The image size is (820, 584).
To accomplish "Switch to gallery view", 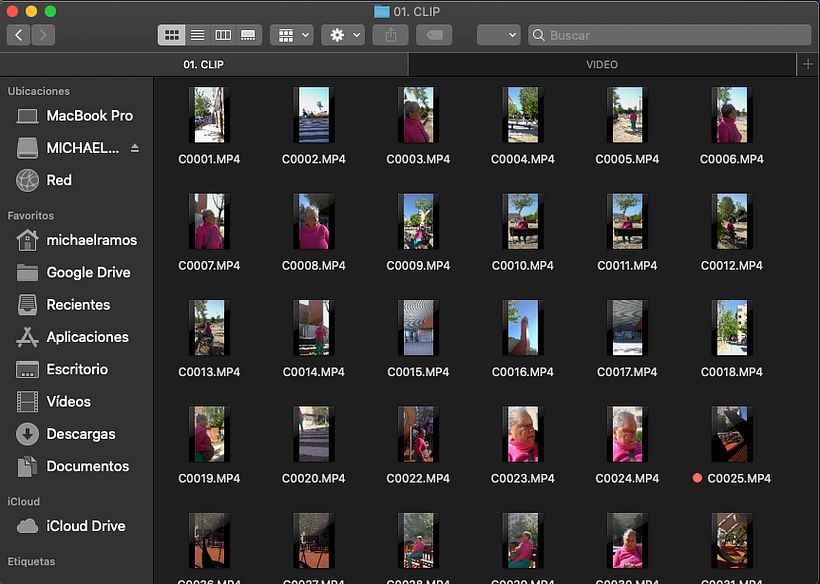I will (248, 35).
